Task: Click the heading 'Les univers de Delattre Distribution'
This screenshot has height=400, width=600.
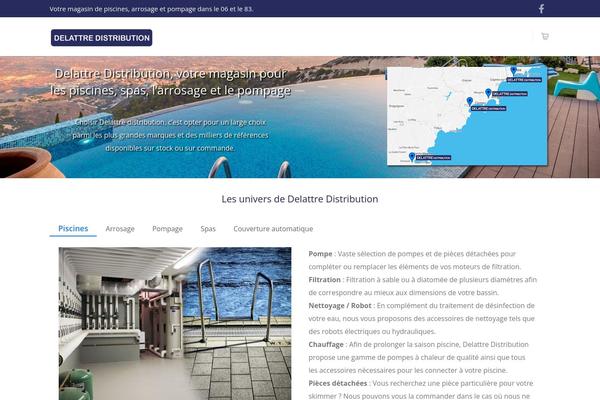Action: pyautogui.click(x=300, y=199)
